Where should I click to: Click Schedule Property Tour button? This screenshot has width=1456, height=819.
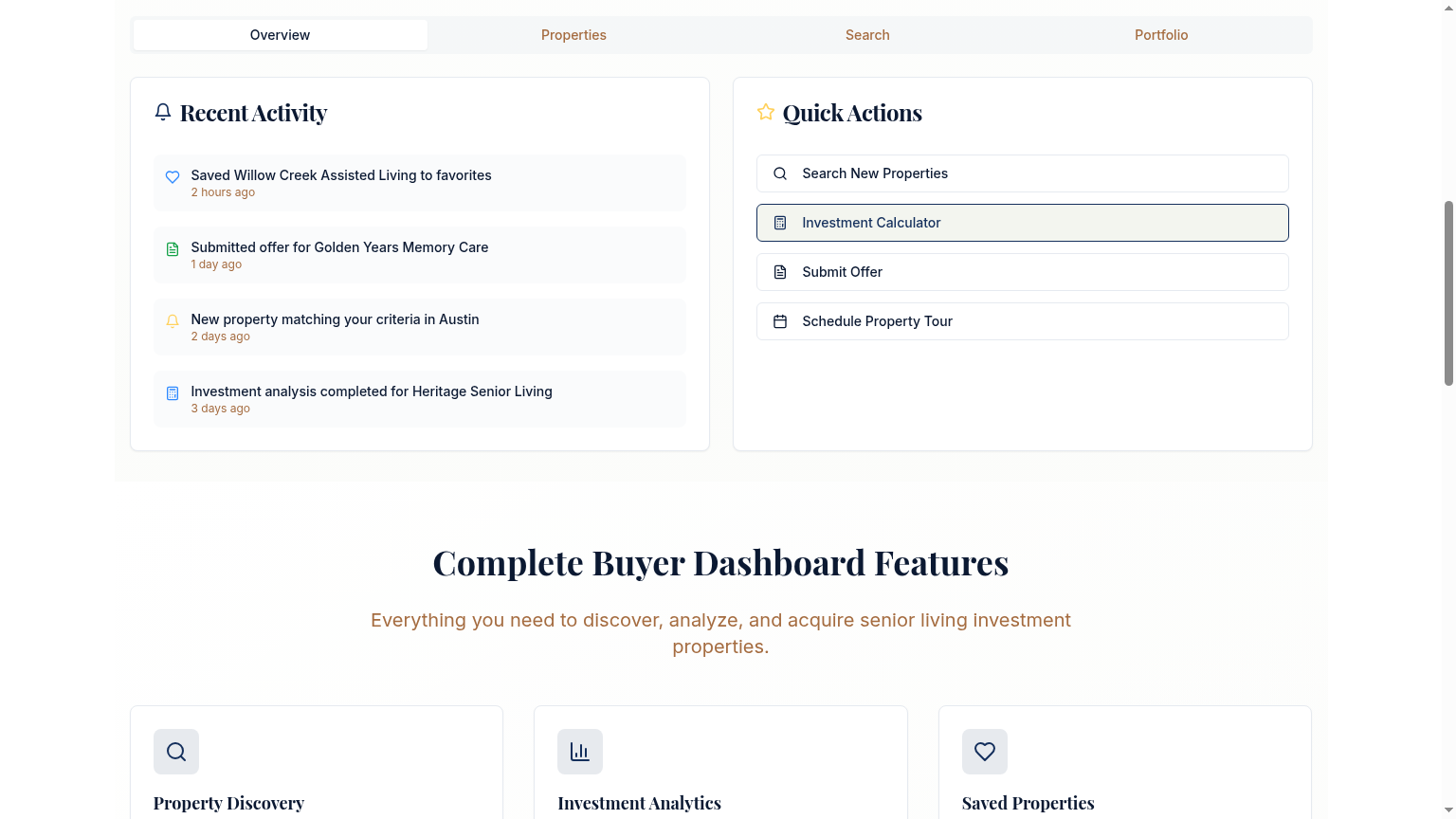[1023, 321]
